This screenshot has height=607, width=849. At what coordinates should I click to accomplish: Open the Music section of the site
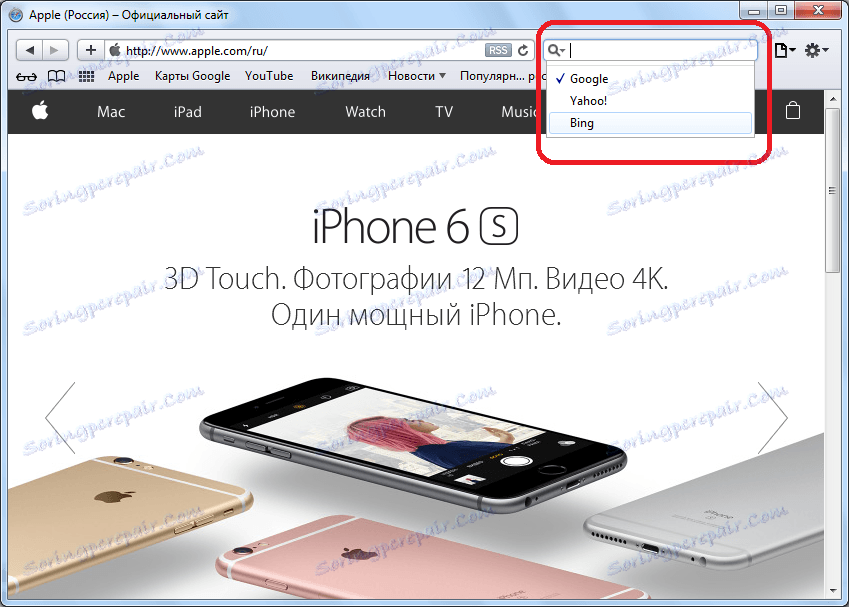coord(519,112)
